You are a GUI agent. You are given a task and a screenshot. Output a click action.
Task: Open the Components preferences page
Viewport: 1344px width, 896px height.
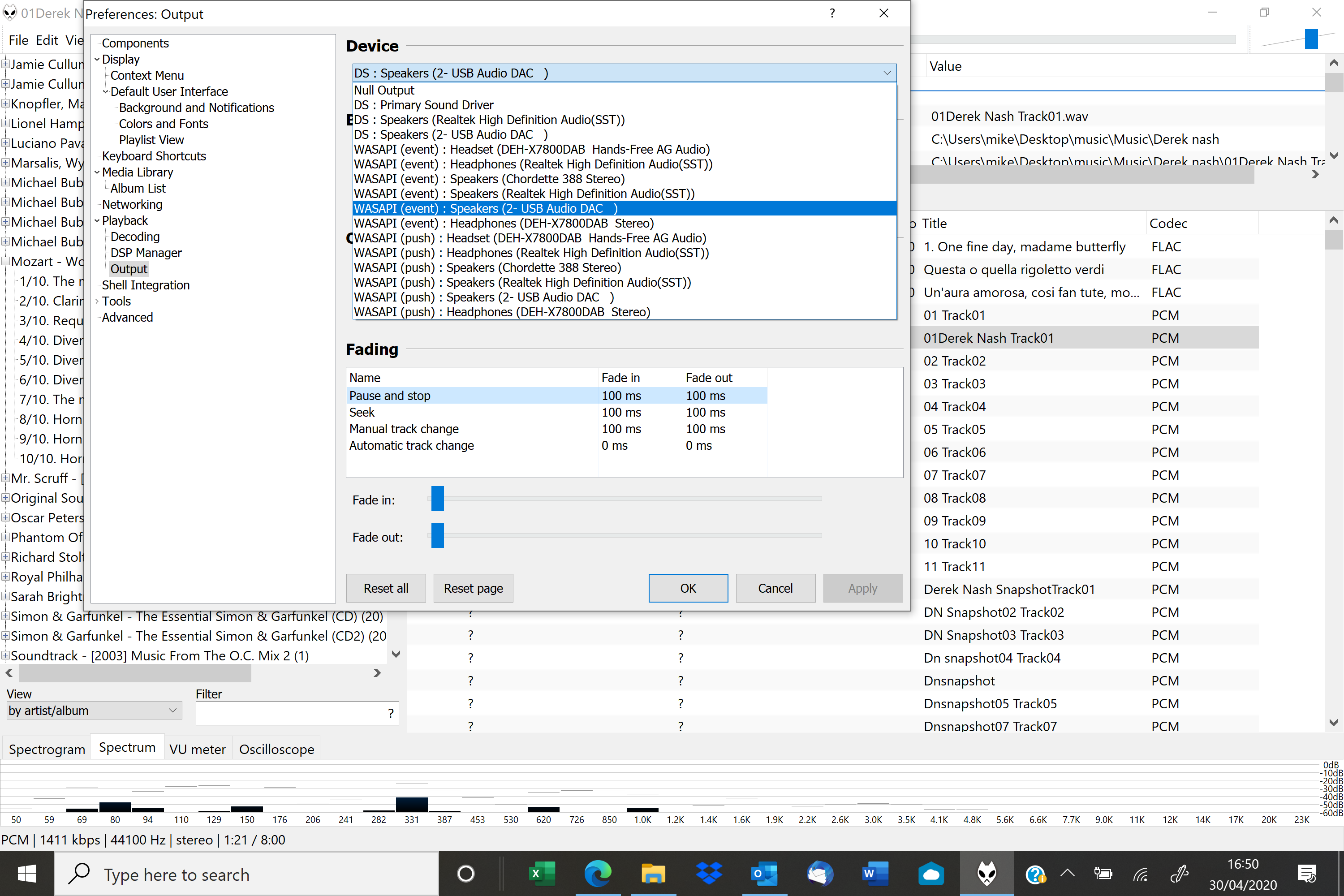(135, 43)
